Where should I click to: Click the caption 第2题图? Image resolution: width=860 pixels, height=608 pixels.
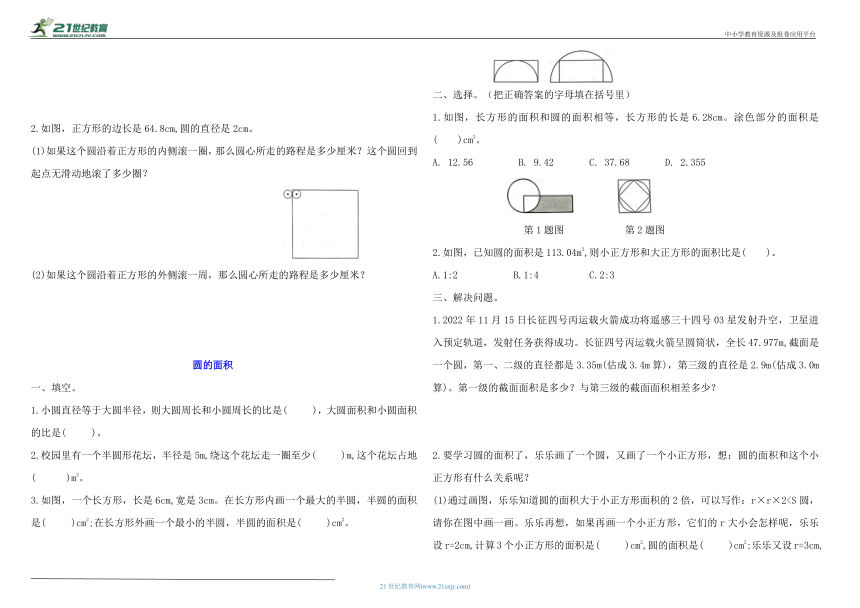[645, 230]
